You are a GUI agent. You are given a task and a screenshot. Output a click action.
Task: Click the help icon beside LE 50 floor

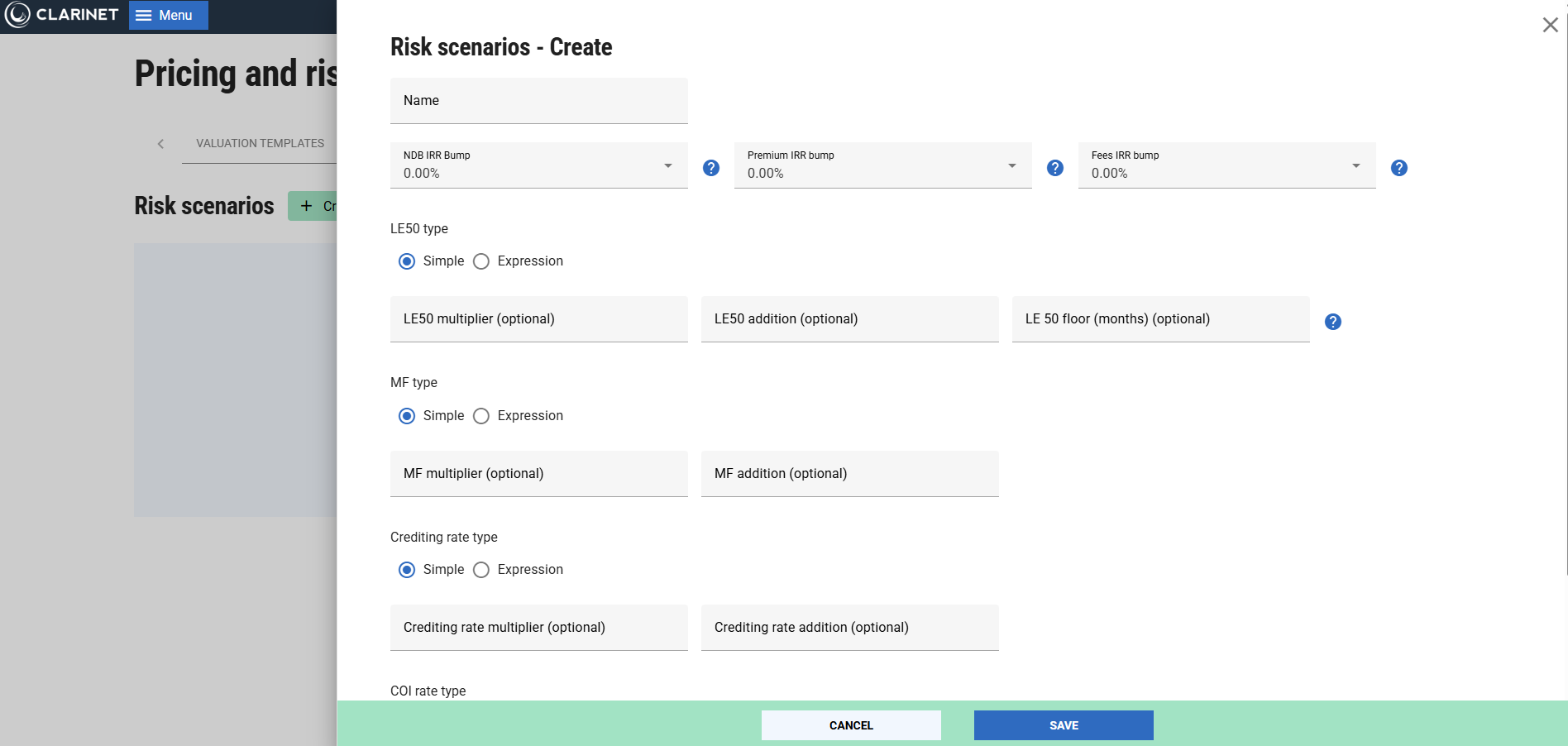point(1332,322)
